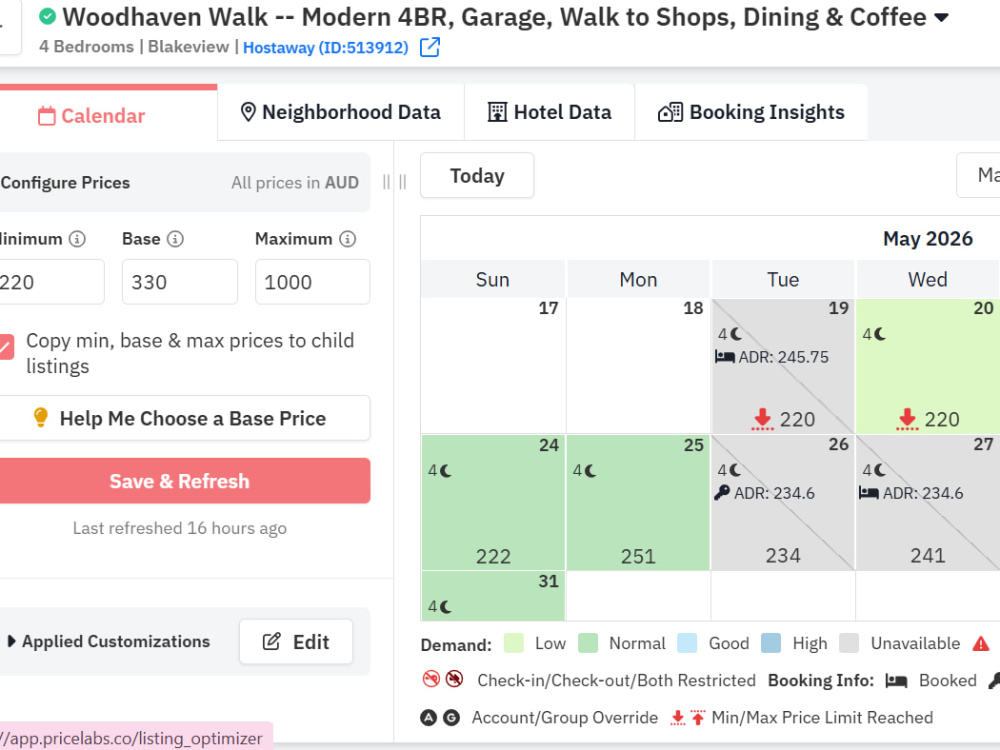
Task: Select the May 19 calendar cell
Action: coord(783,366)
